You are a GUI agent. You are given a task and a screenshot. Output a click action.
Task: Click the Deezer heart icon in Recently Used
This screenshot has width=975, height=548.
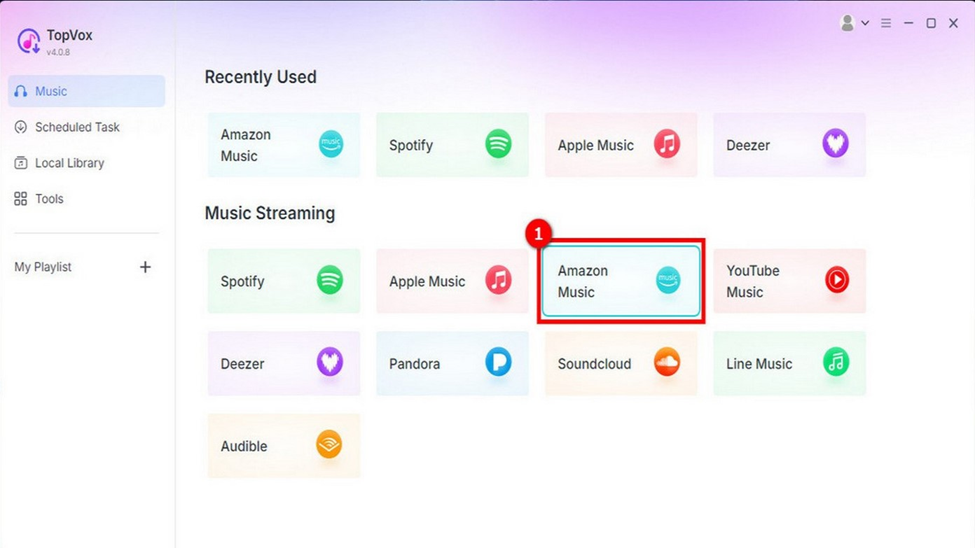click(x=835, y=145)
